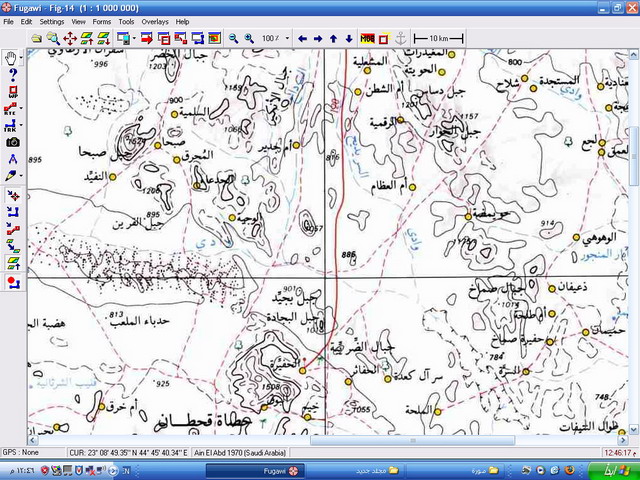Click the map-to-map blue arrow icon
This screenshot has height=480, width=640.
coord(13,245)
